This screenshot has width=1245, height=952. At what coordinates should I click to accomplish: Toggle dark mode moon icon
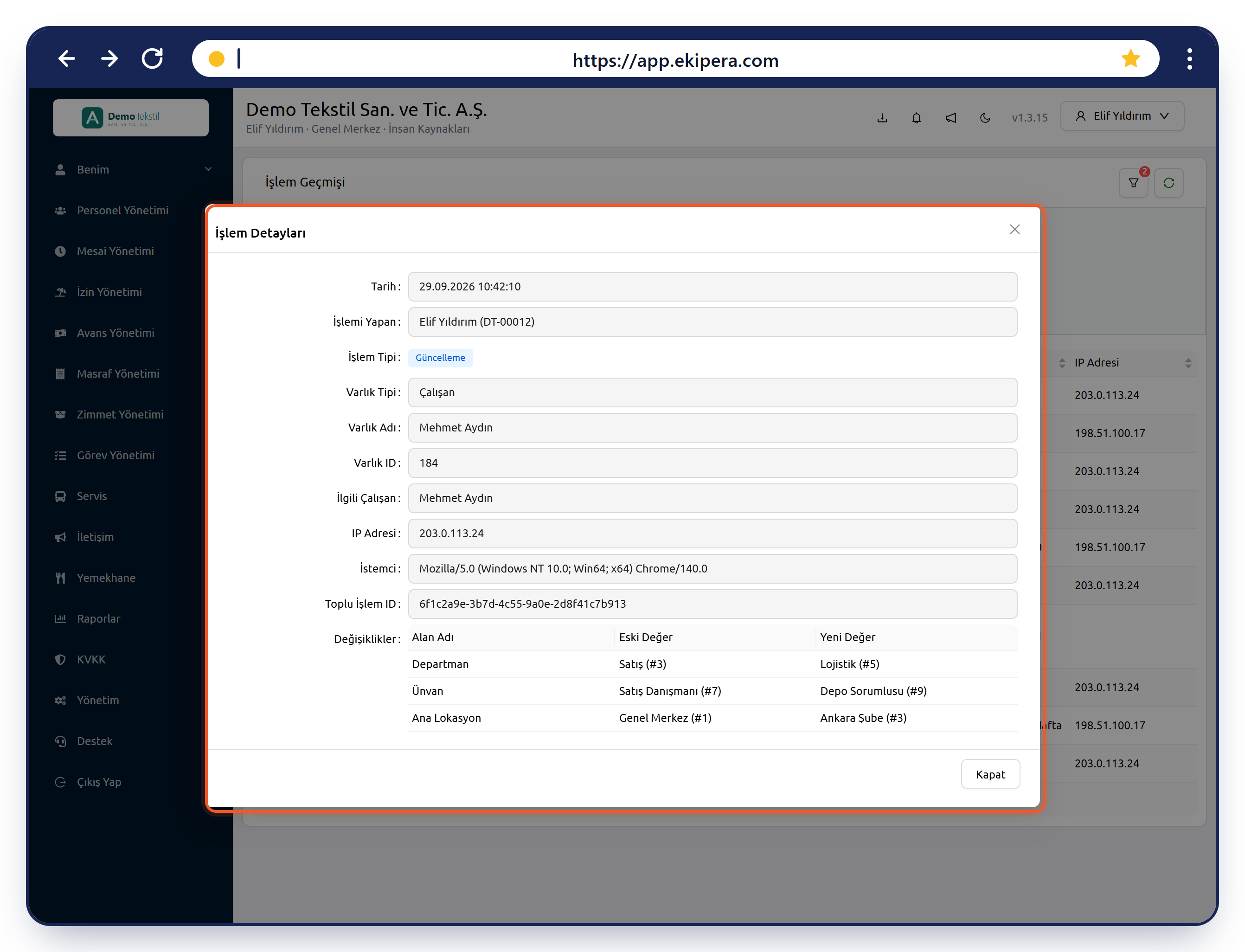point(985,117)
